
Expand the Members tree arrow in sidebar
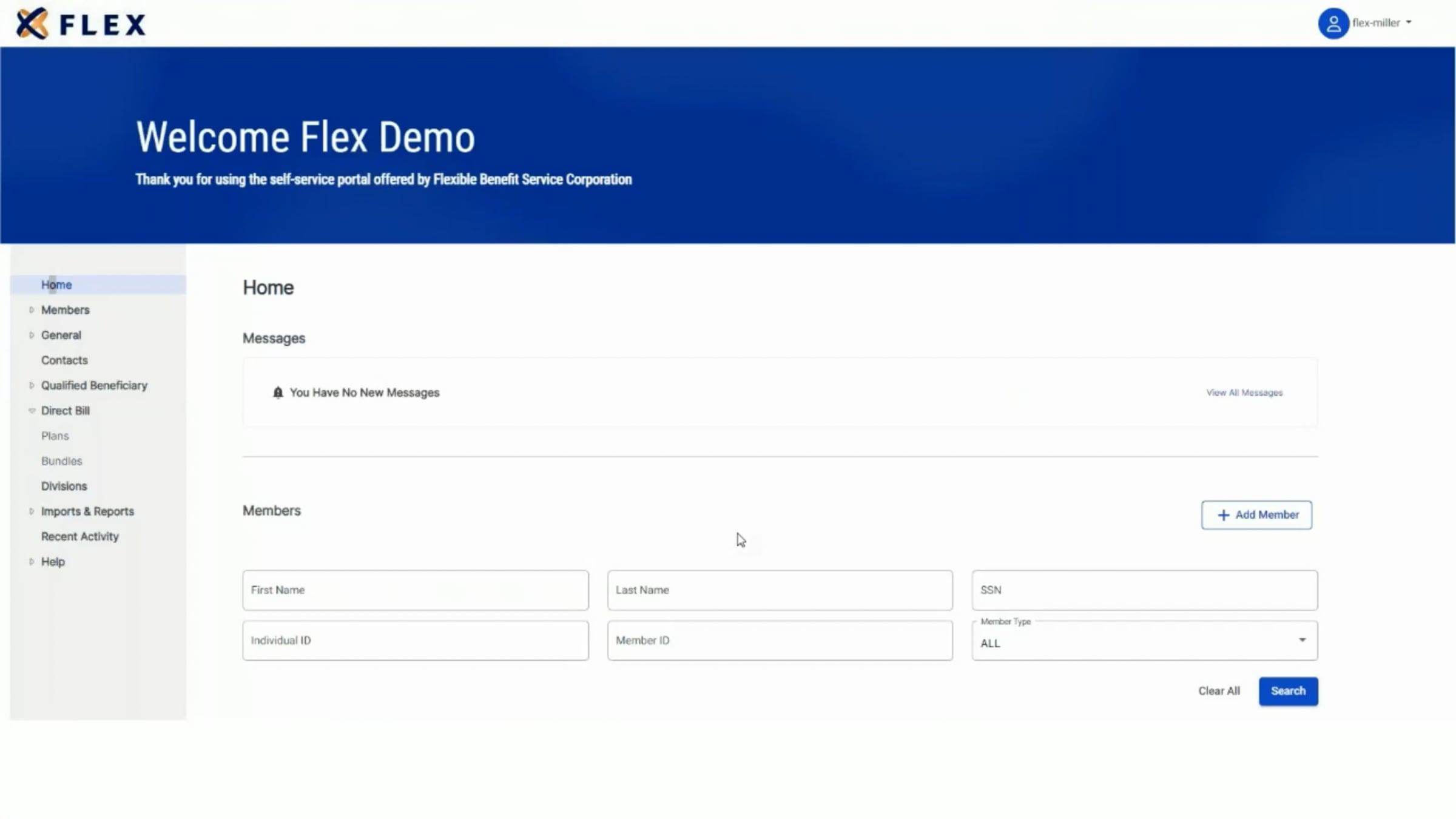tap(32, 310)
